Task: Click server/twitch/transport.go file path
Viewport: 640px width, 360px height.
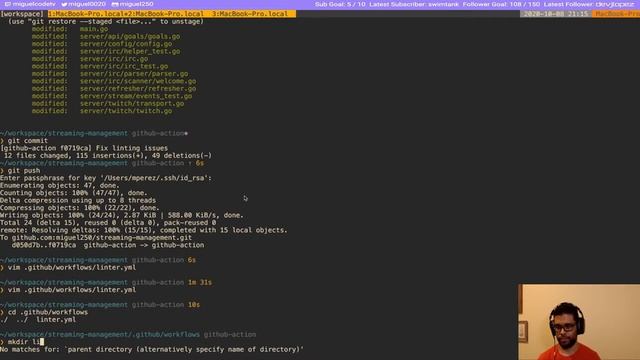Action: [x=132, y=104]
